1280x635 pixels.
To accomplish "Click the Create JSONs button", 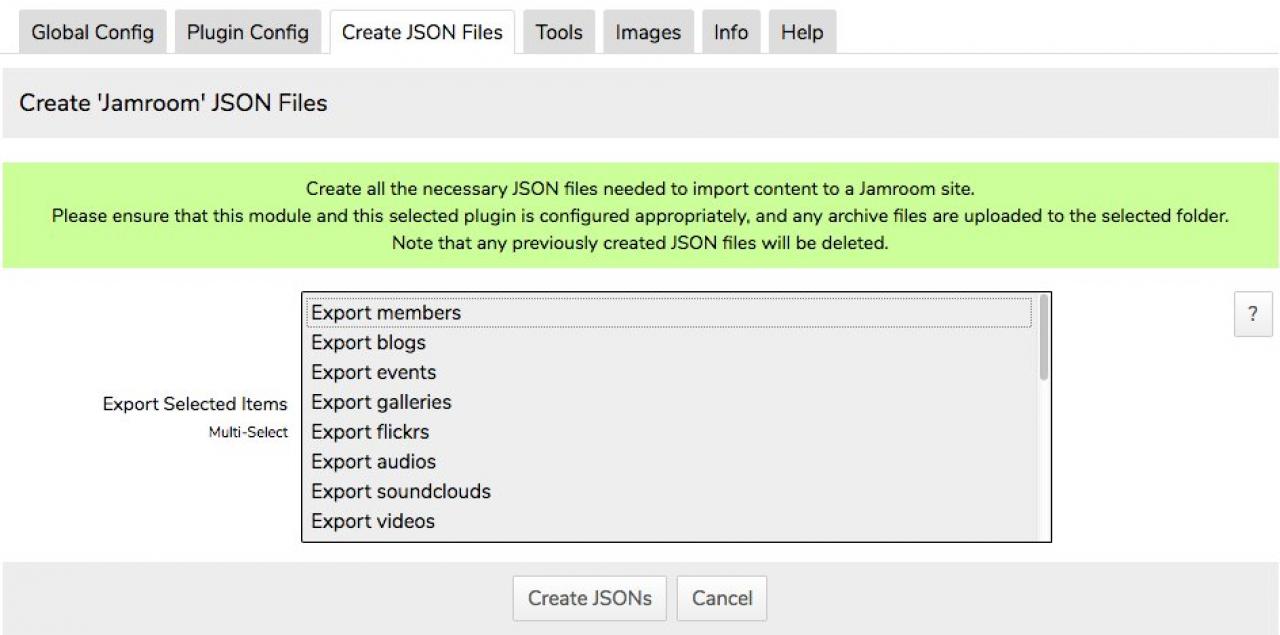I will [590, 598].
